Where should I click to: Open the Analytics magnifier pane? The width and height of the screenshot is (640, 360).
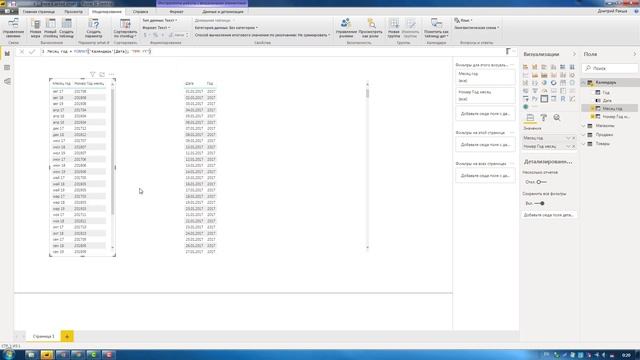tap(557, 118)
